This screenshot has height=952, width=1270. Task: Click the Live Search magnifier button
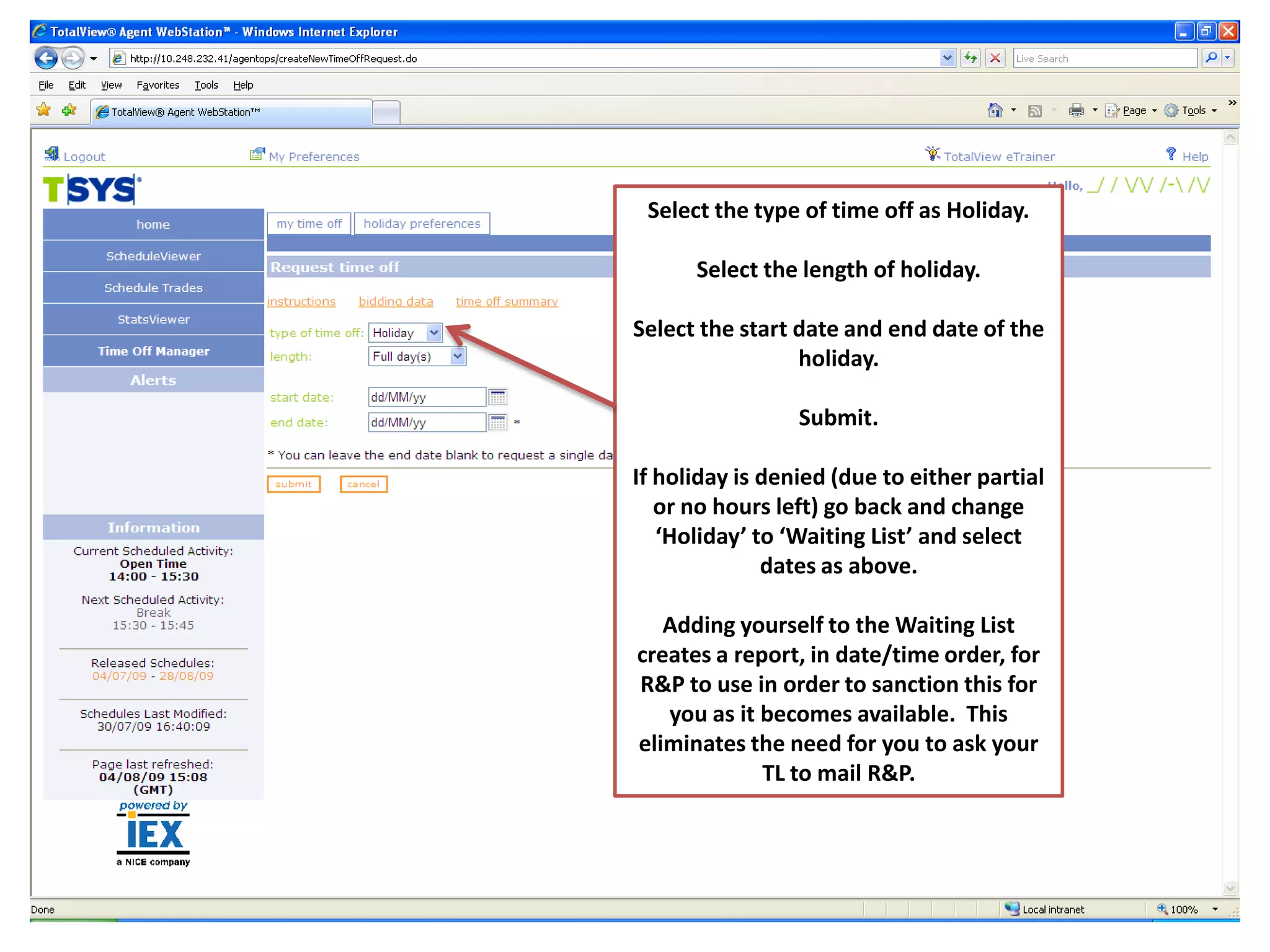tap(1211, 58)
